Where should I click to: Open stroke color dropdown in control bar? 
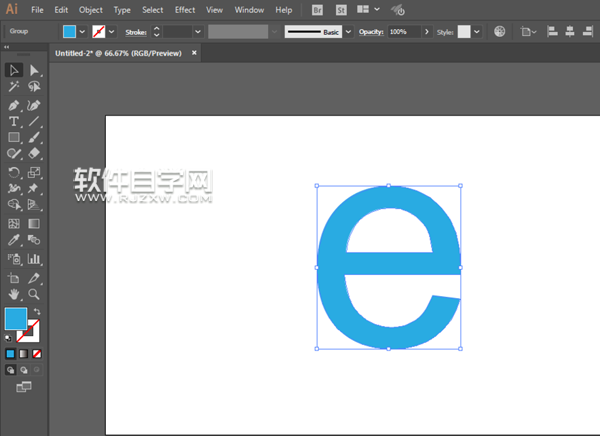tap(111, 31)
